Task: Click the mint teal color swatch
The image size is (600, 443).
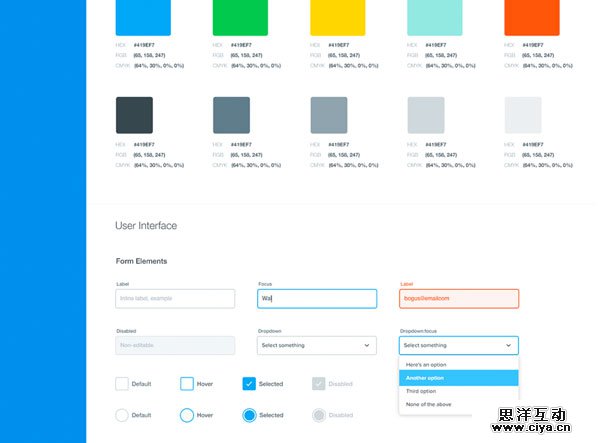Action: click(435, 18)
